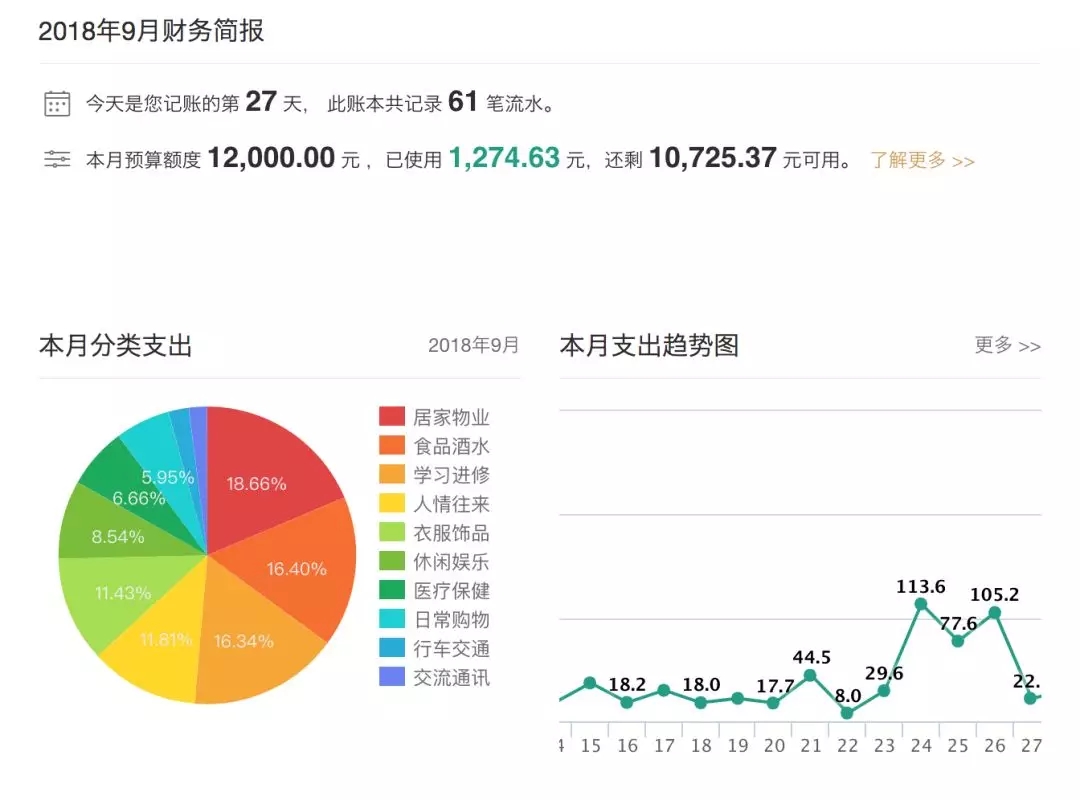
Task: Select the 日常购物 legend label
Action: pos(451,619)
